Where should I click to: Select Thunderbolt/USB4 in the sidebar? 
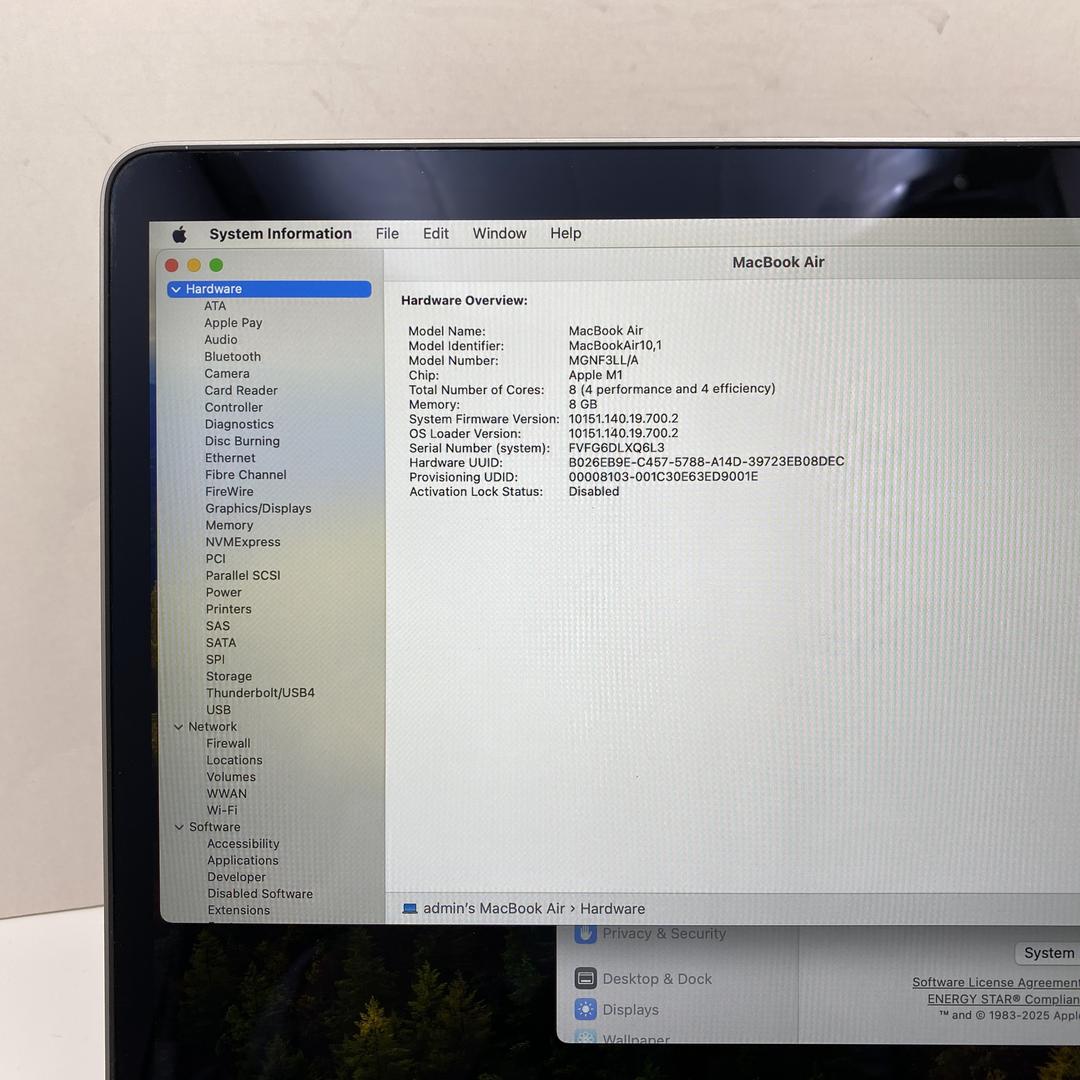tap(260, 693)
